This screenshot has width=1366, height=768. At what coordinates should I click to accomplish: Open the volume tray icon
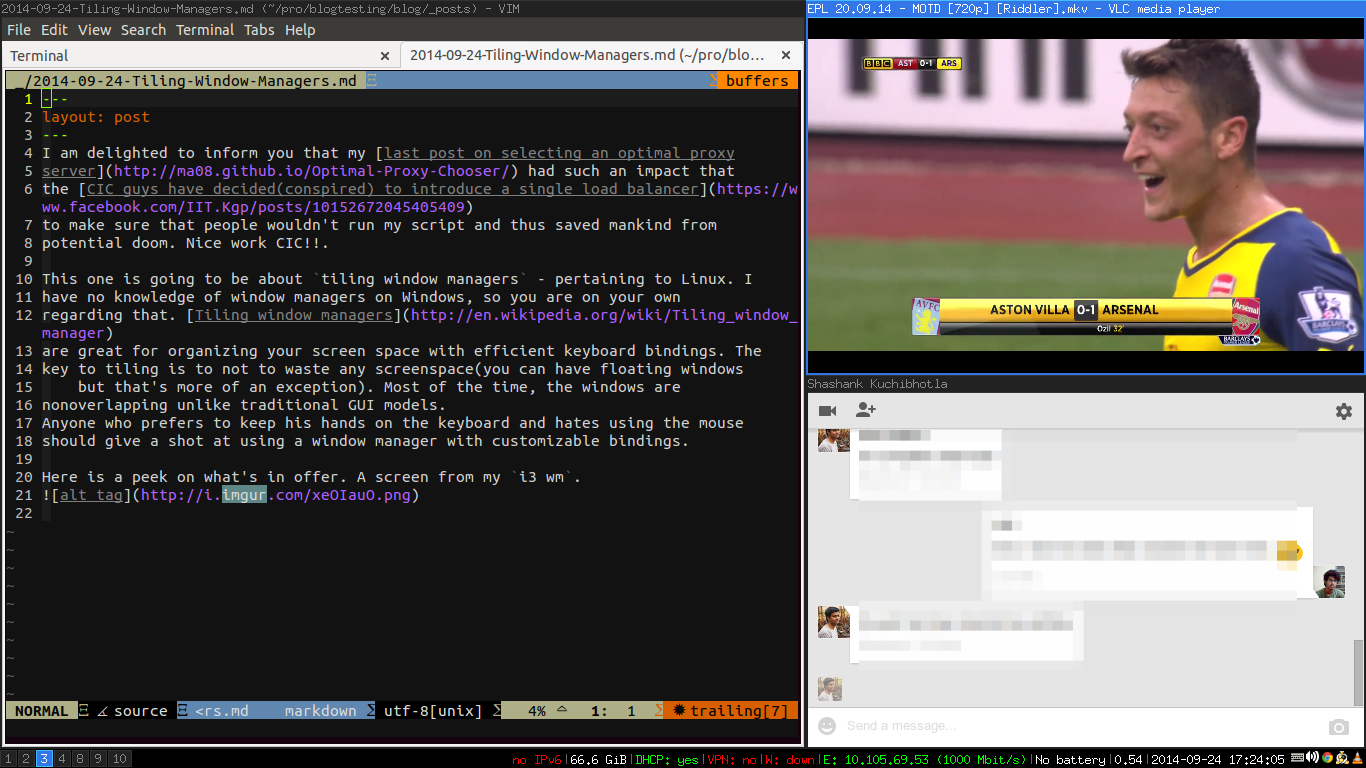(1312, 758)
